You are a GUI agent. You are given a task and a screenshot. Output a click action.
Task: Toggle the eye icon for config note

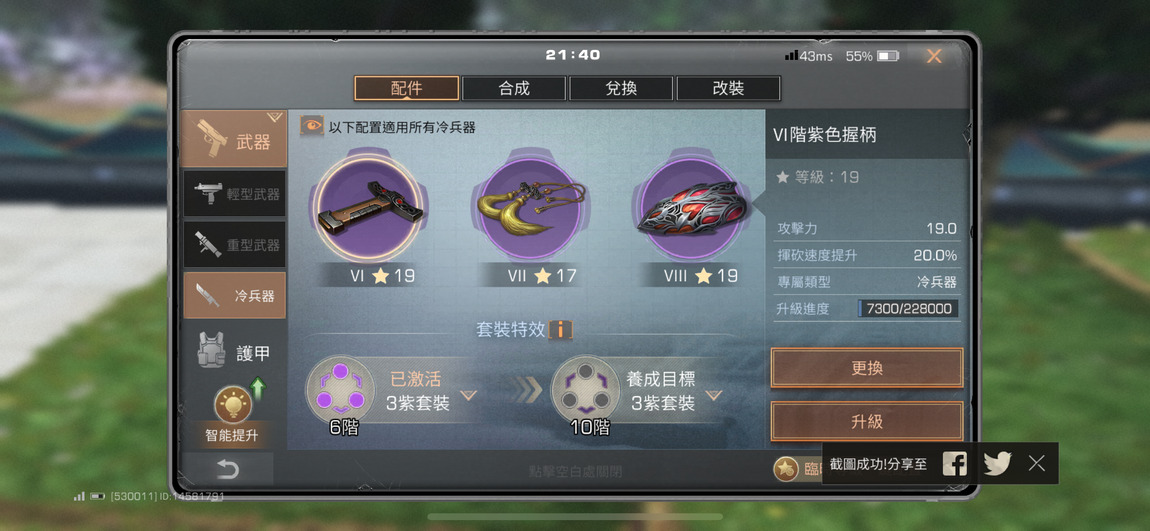(312, 126)
